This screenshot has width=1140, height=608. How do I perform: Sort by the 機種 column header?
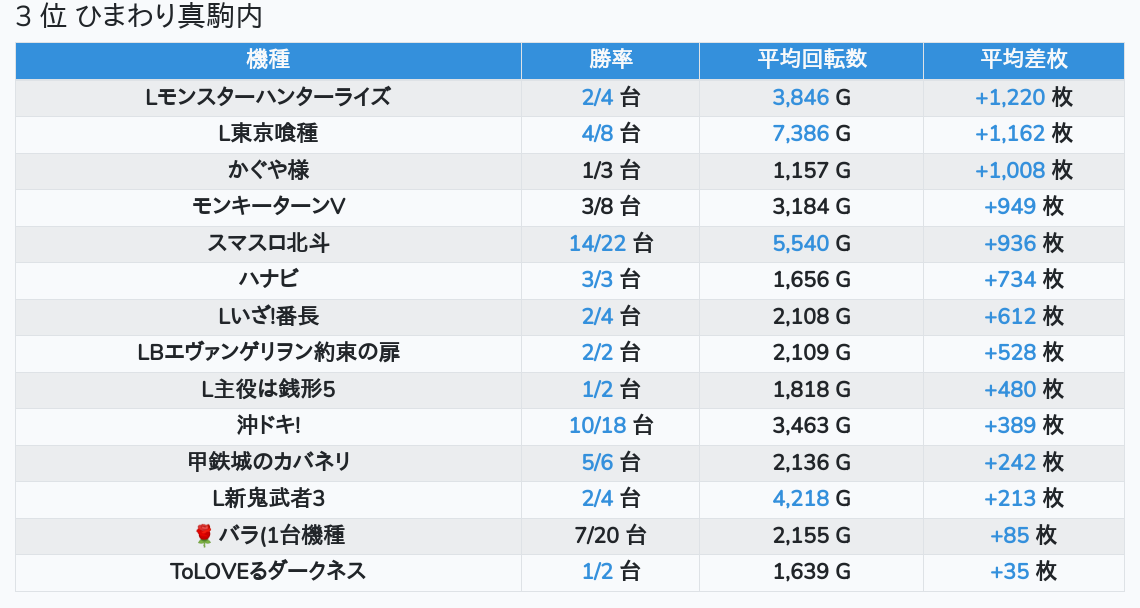click(268, 60)
